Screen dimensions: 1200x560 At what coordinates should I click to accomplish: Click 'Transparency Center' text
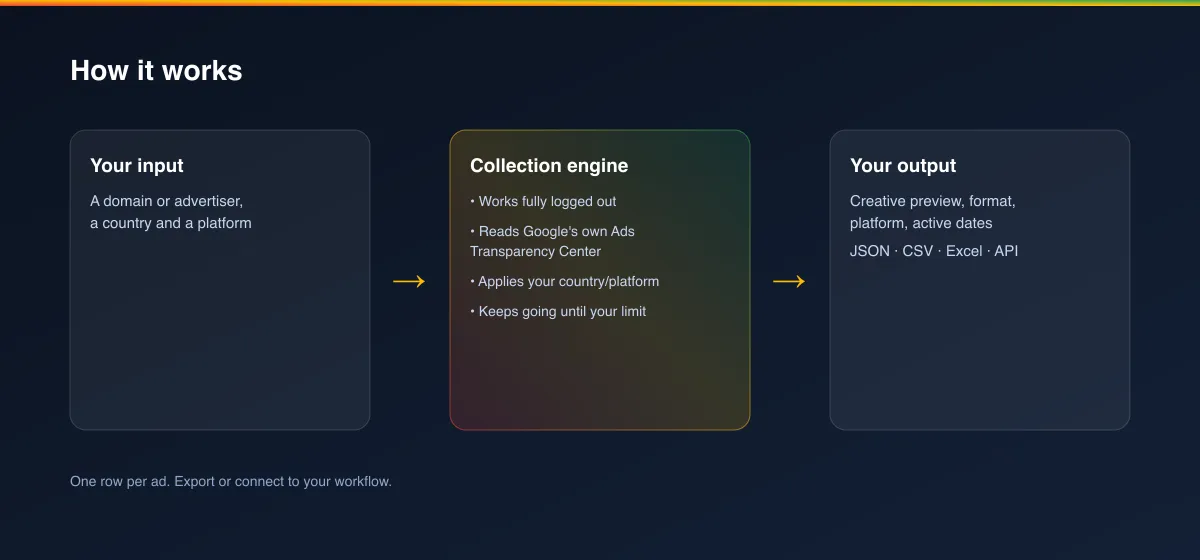(536, 251)
